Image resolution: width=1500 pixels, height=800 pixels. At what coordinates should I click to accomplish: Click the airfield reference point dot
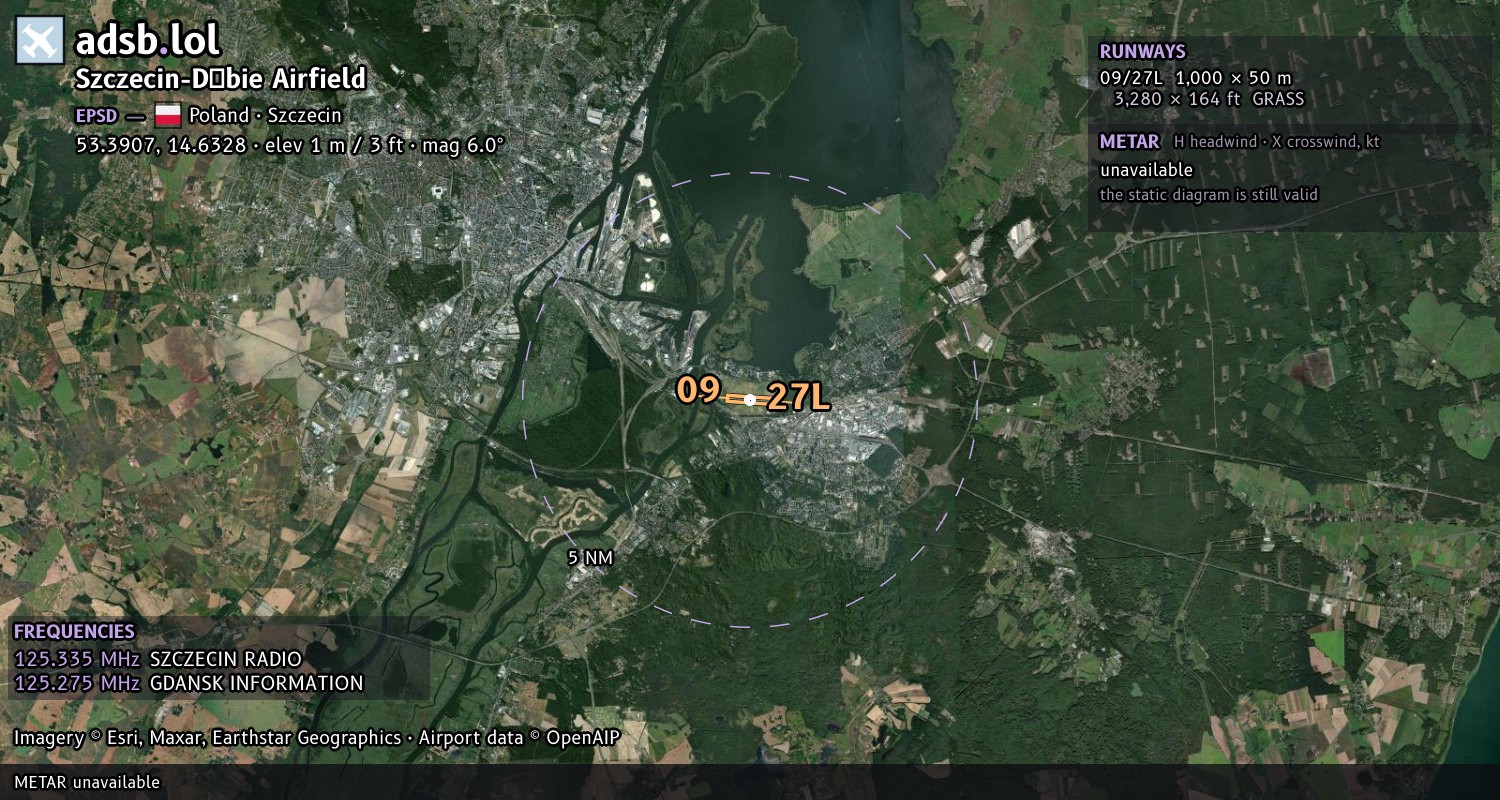(x=750, y=399)
